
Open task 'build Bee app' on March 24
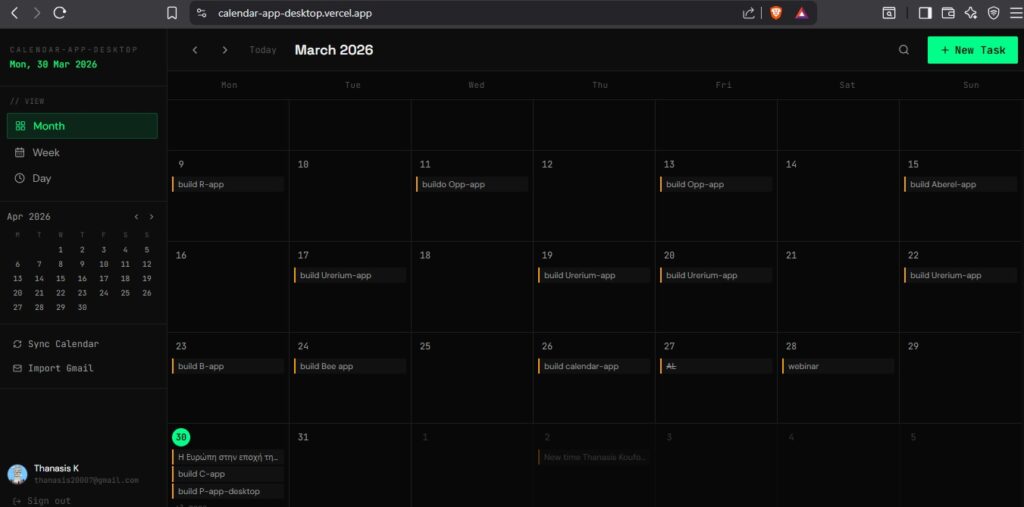tap(350, 366)
